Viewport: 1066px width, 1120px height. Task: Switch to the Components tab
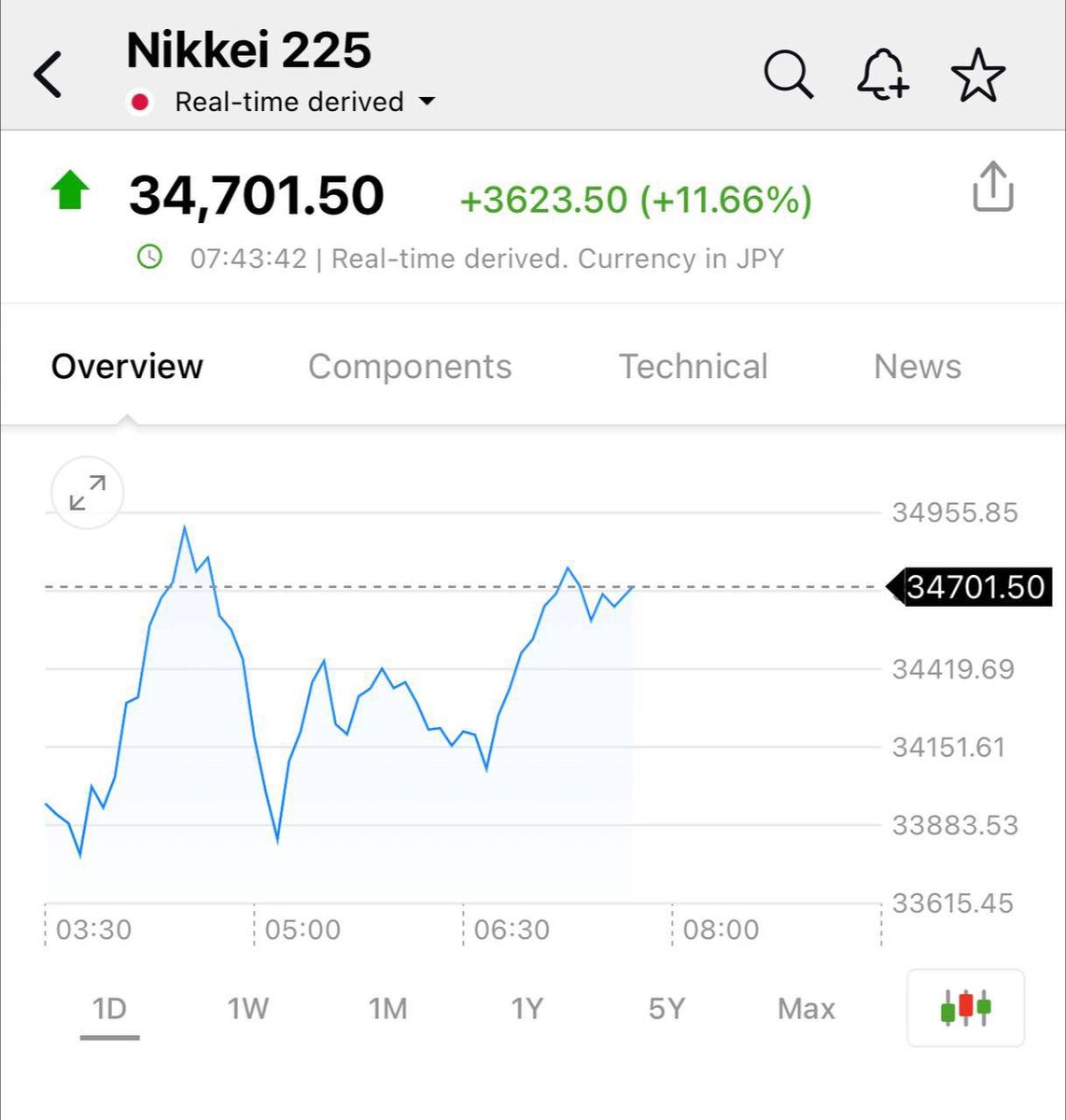[x=410, y=367]
